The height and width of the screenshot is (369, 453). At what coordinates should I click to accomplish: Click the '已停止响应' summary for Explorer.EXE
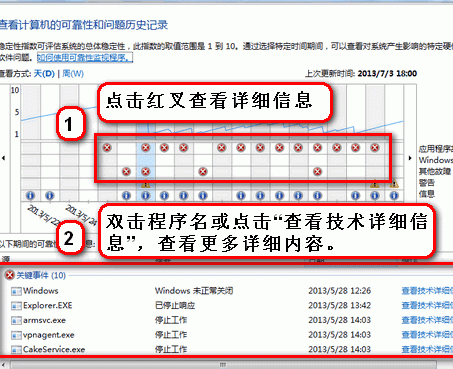[175, 306]
